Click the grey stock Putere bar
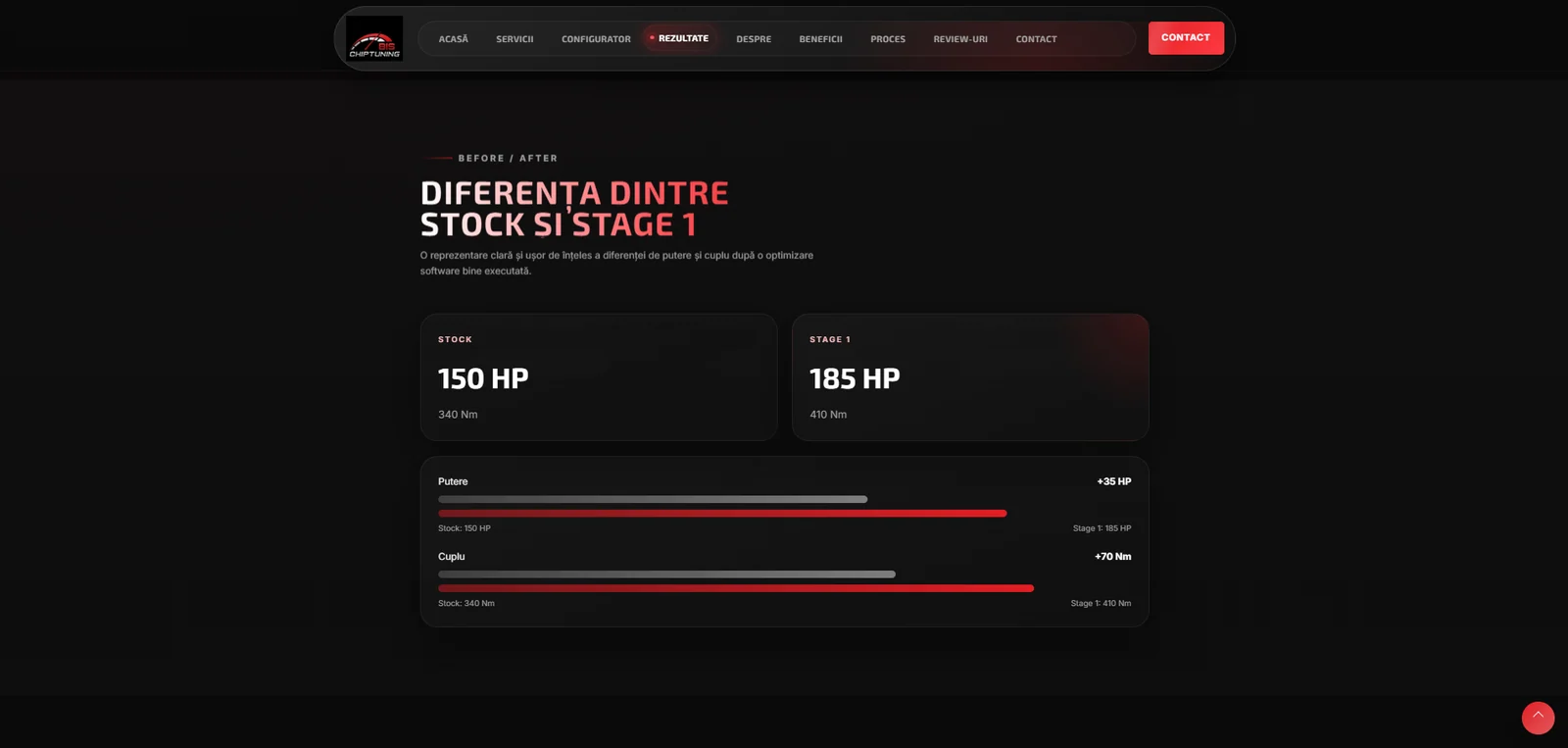Screen dimensions: 1568x748 coord(653,499)
